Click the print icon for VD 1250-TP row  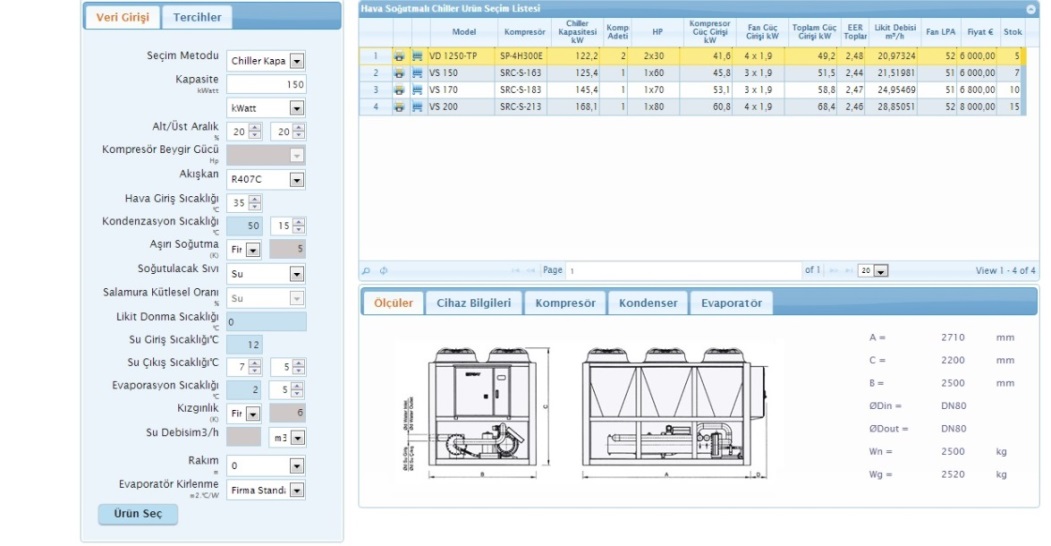click(399, 57)
